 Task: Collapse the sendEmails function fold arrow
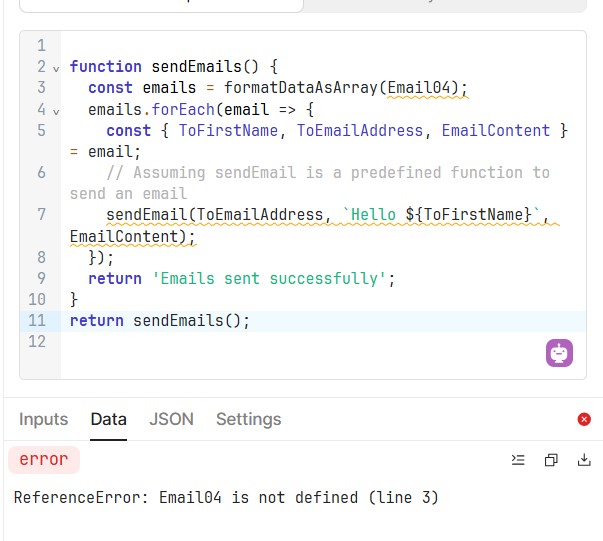point(55,68)
